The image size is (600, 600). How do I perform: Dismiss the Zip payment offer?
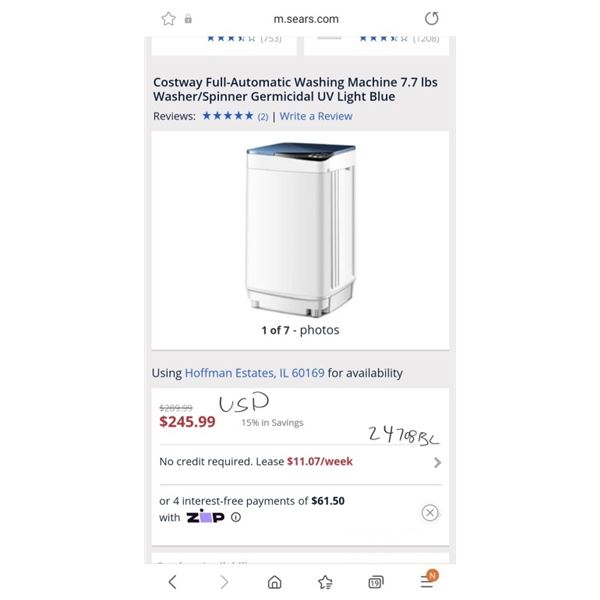430,512
